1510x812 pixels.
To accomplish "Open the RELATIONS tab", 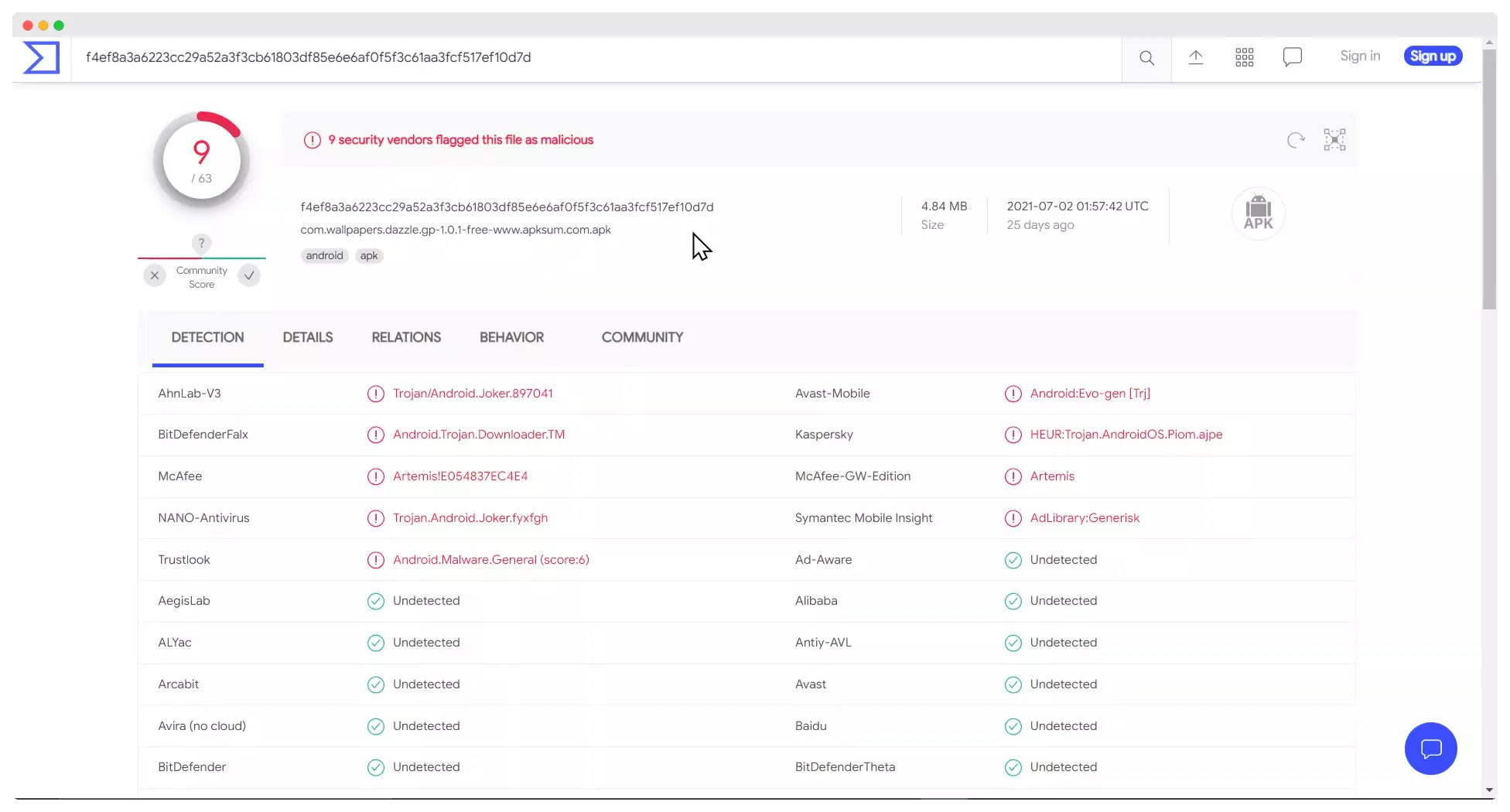I will [x=406, y=338].
